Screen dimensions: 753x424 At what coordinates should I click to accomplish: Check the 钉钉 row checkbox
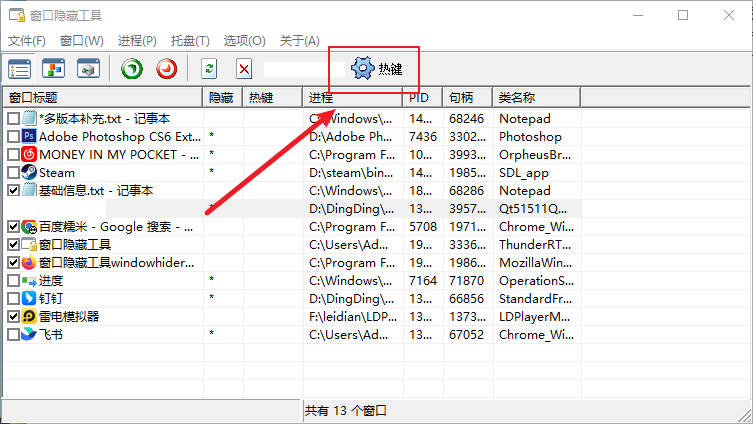(x=13, y=298)
